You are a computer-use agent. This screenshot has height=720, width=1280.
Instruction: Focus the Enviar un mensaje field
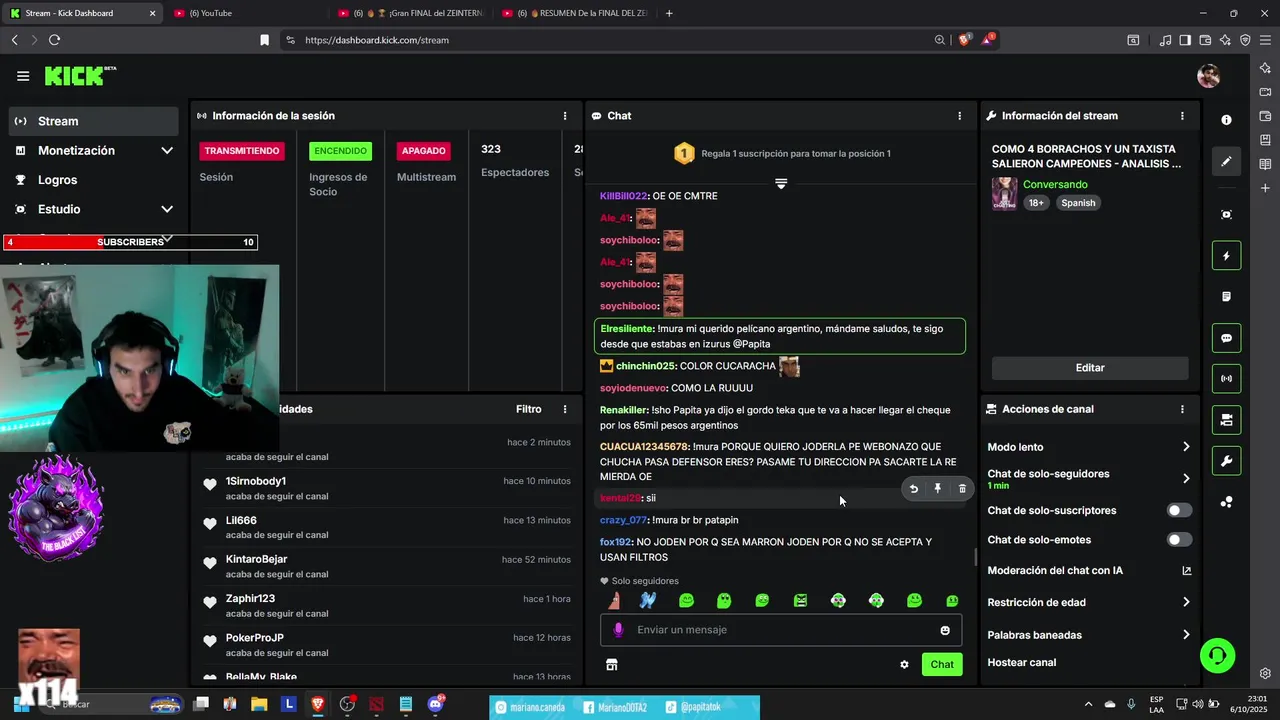click(781, 630)
